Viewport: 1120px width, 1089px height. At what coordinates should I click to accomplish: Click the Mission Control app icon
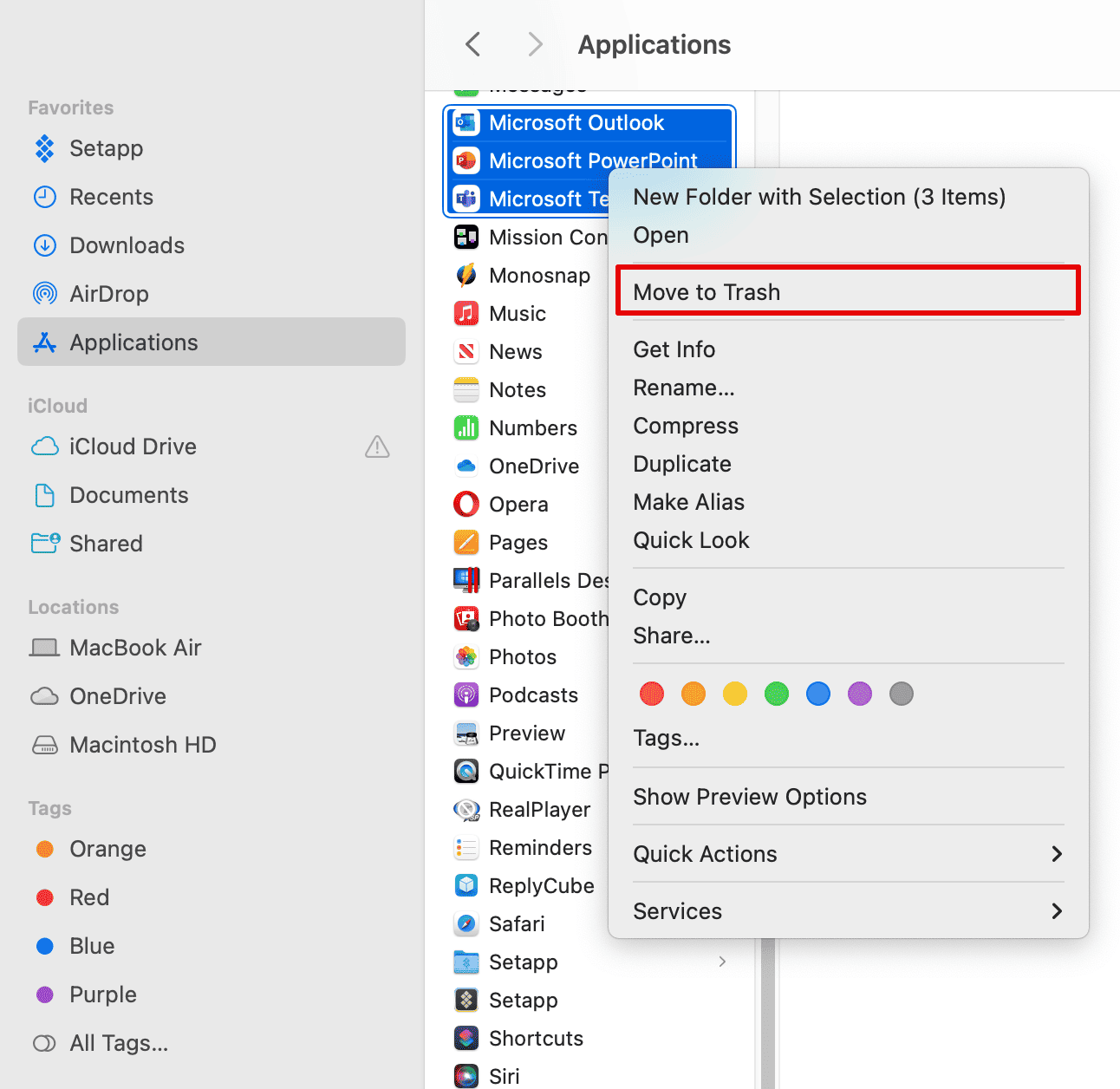coord(466,237)
